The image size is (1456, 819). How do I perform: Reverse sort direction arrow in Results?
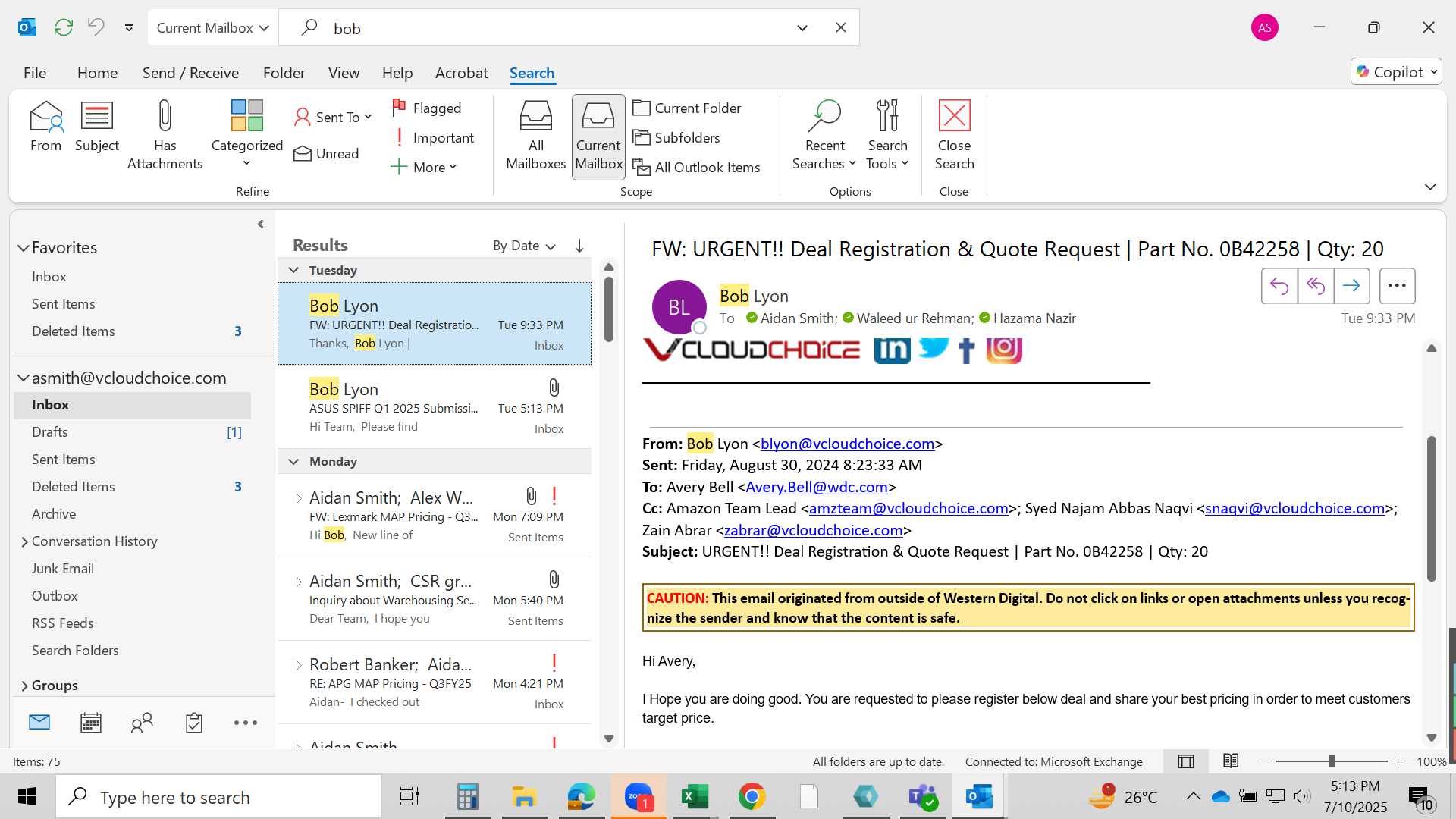(x=579, y=246)
